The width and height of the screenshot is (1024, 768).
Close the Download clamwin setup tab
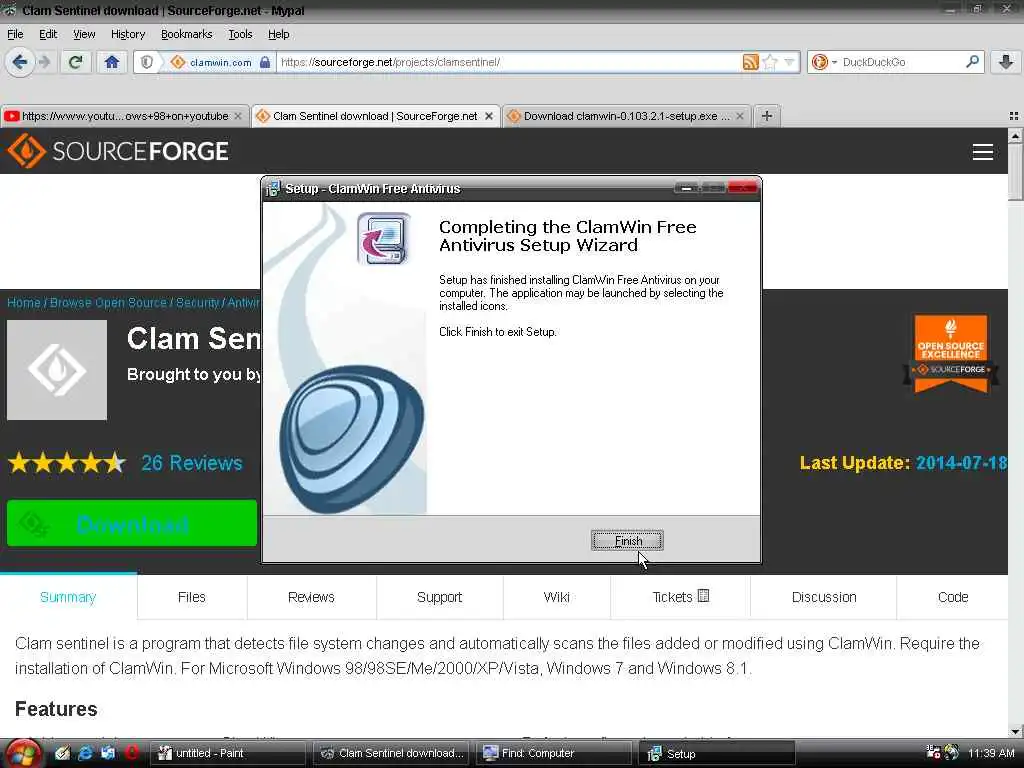point(739,116)
